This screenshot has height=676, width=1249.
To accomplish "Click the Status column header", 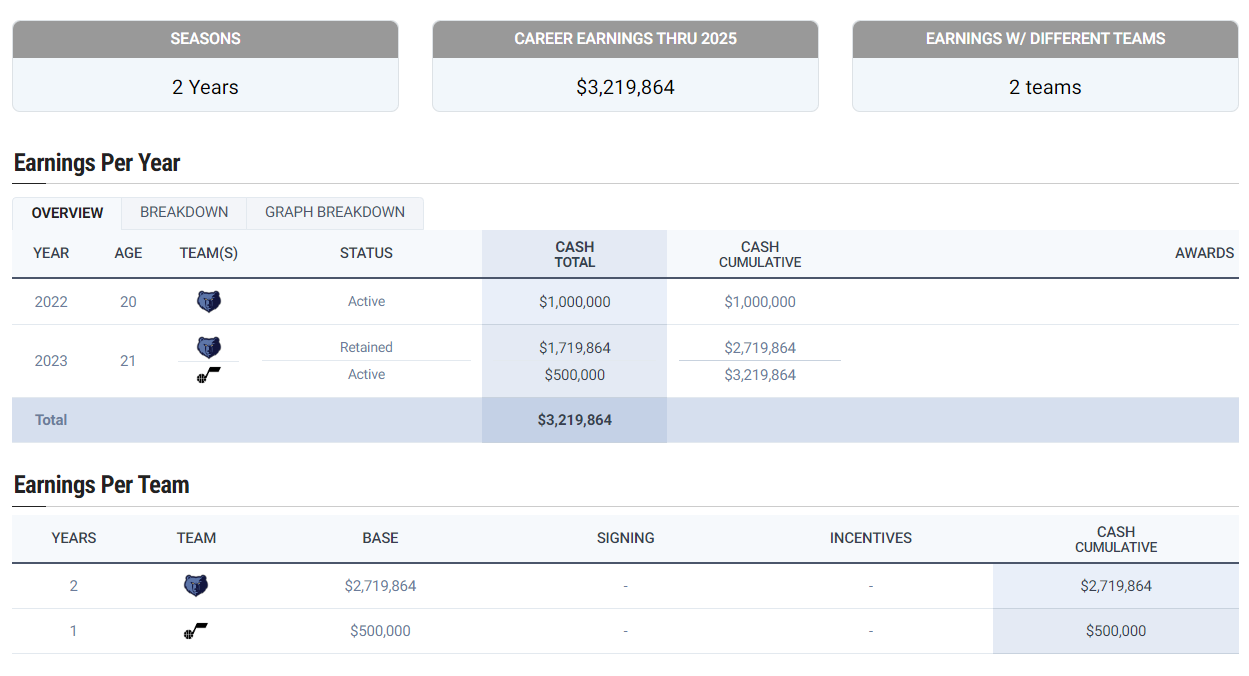I will 366,253.
